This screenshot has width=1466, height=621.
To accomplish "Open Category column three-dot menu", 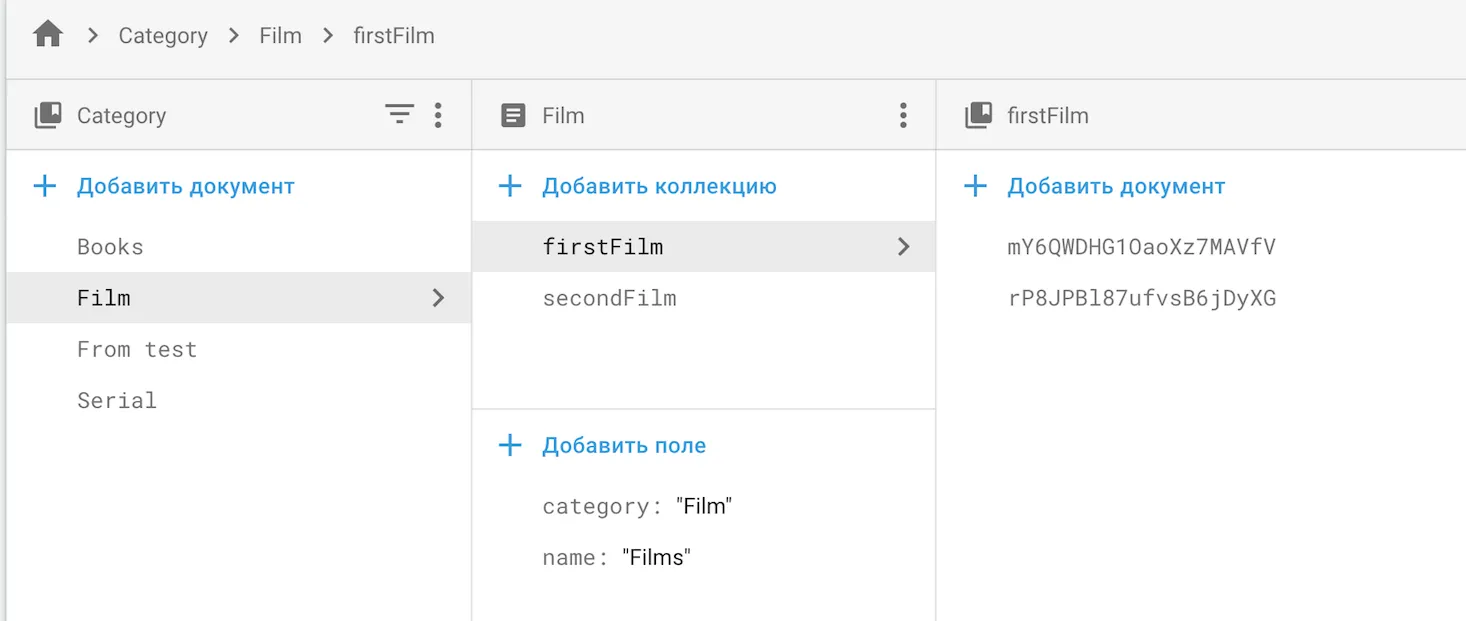I will 438,115.
